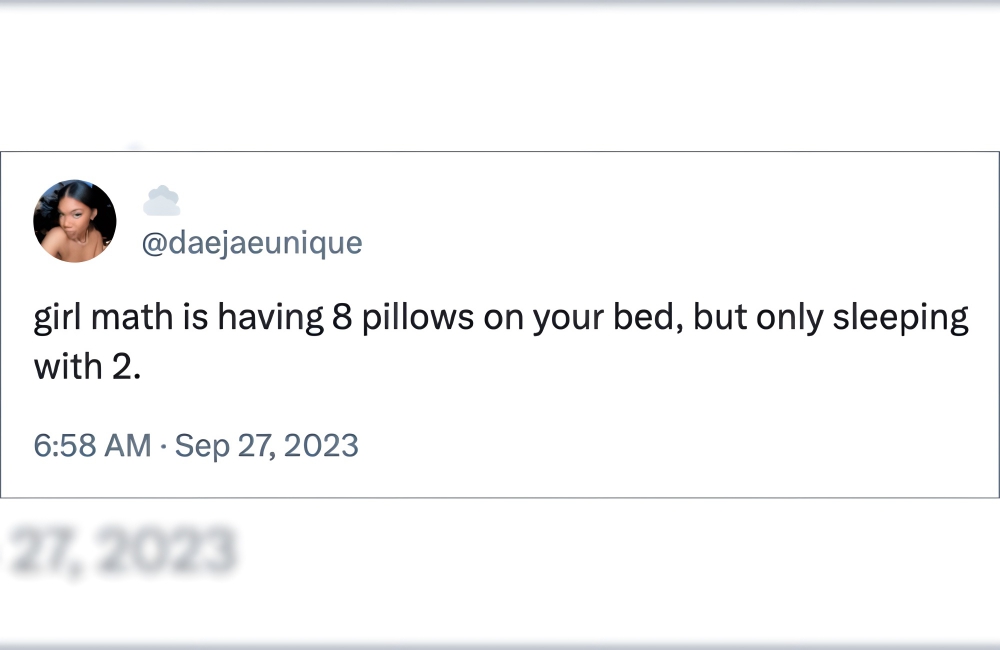
Task: Click the Sep 27, 2023 date
Action: pos(266,445)
